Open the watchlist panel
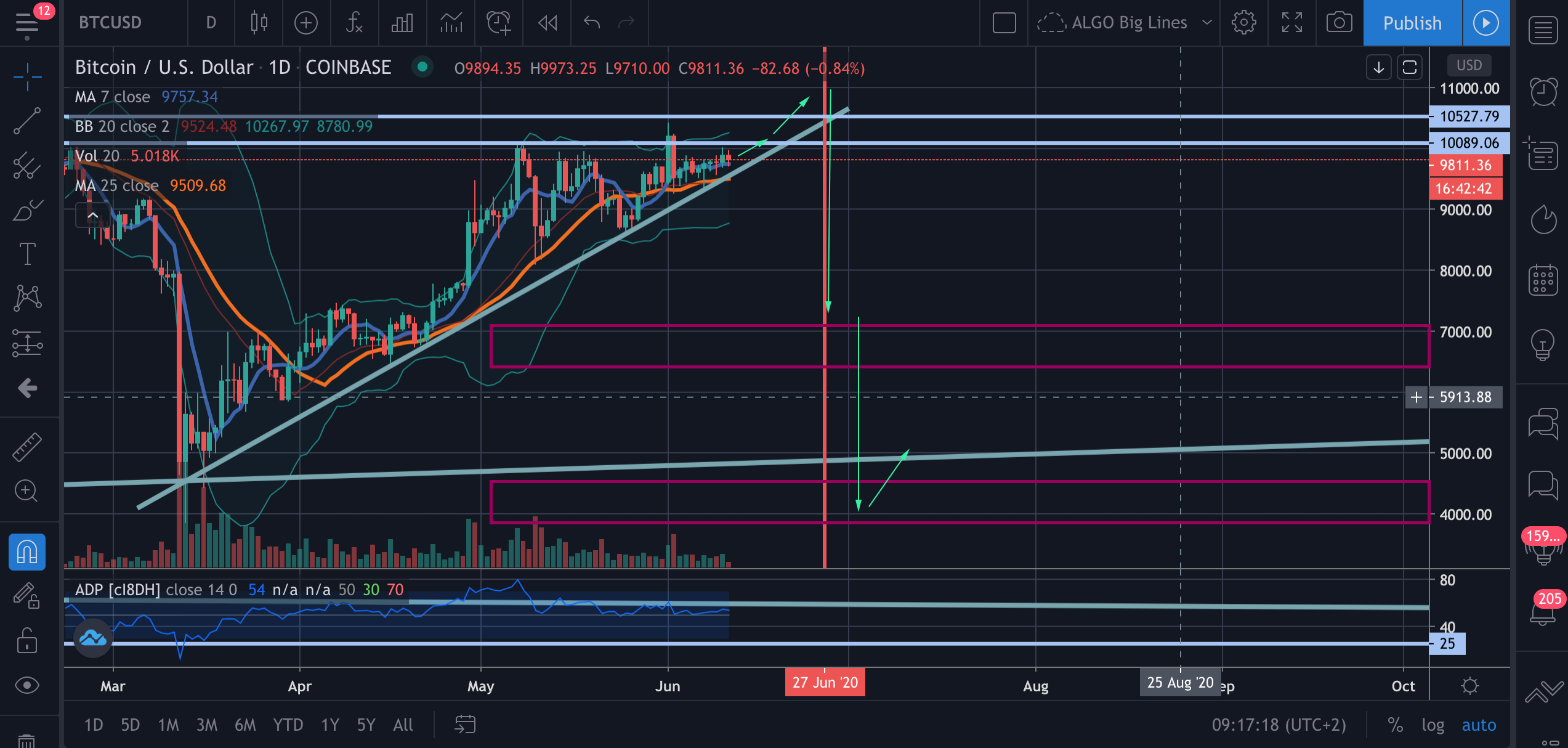 coord(1543,31)
